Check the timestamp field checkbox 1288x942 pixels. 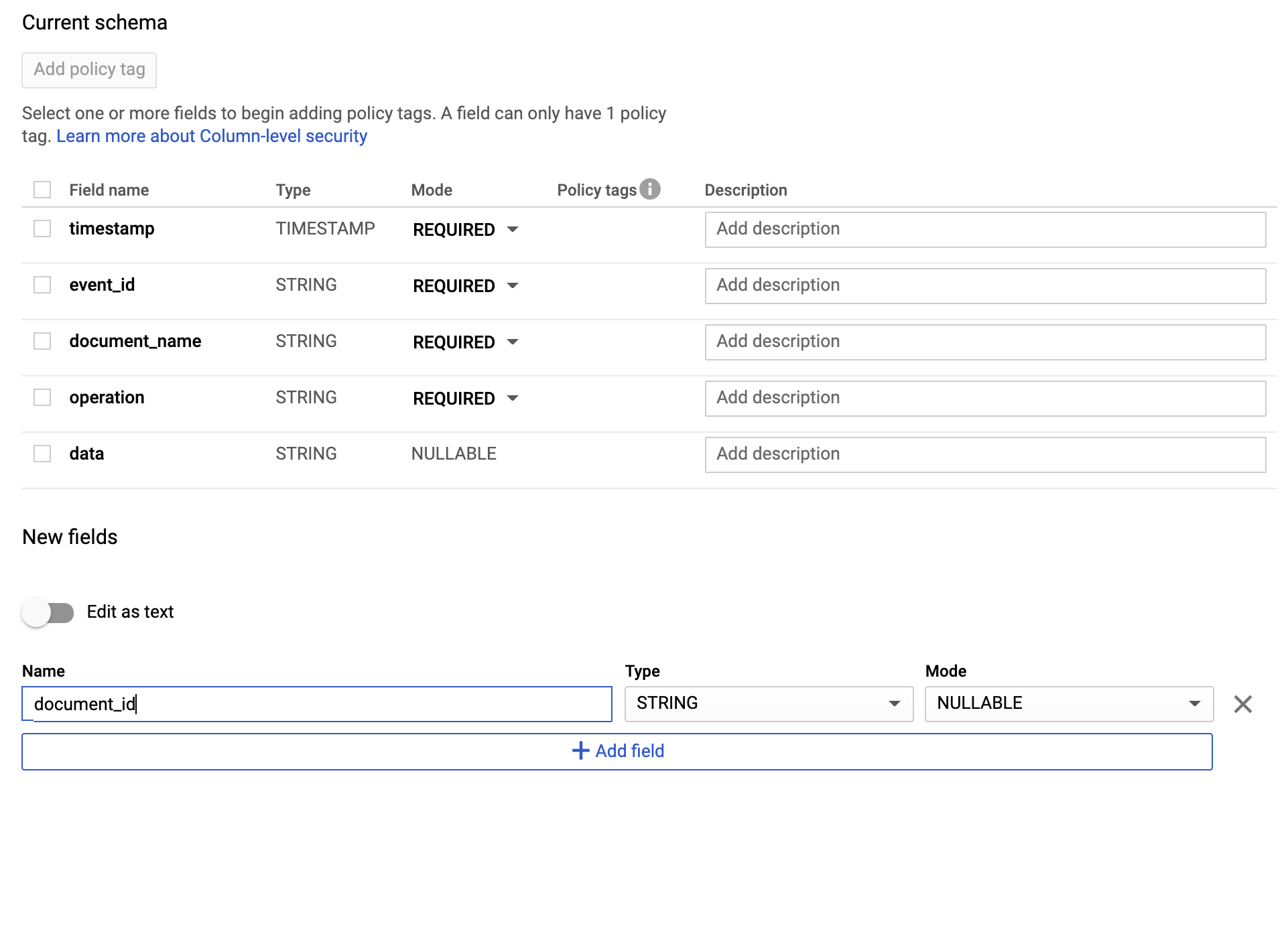pyautogui.click(x=42, y=228)
